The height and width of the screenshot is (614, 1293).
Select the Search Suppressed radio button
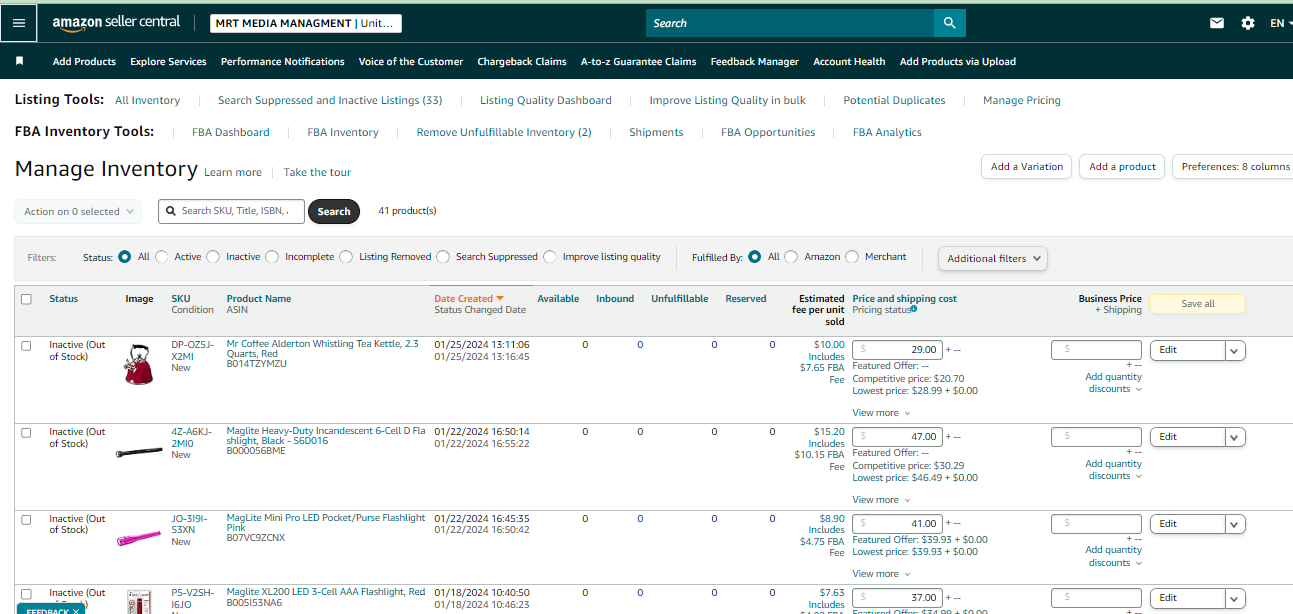coord(443,257)
